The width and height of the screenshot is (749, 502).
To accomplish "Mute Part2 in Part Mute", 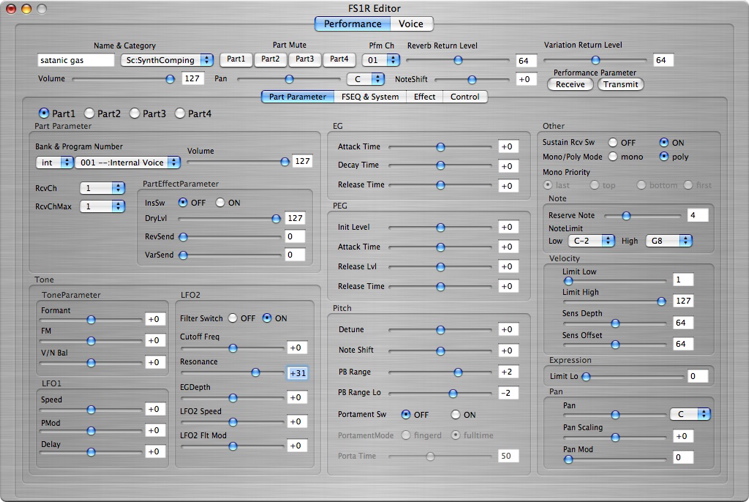I will tap(270, 59).
